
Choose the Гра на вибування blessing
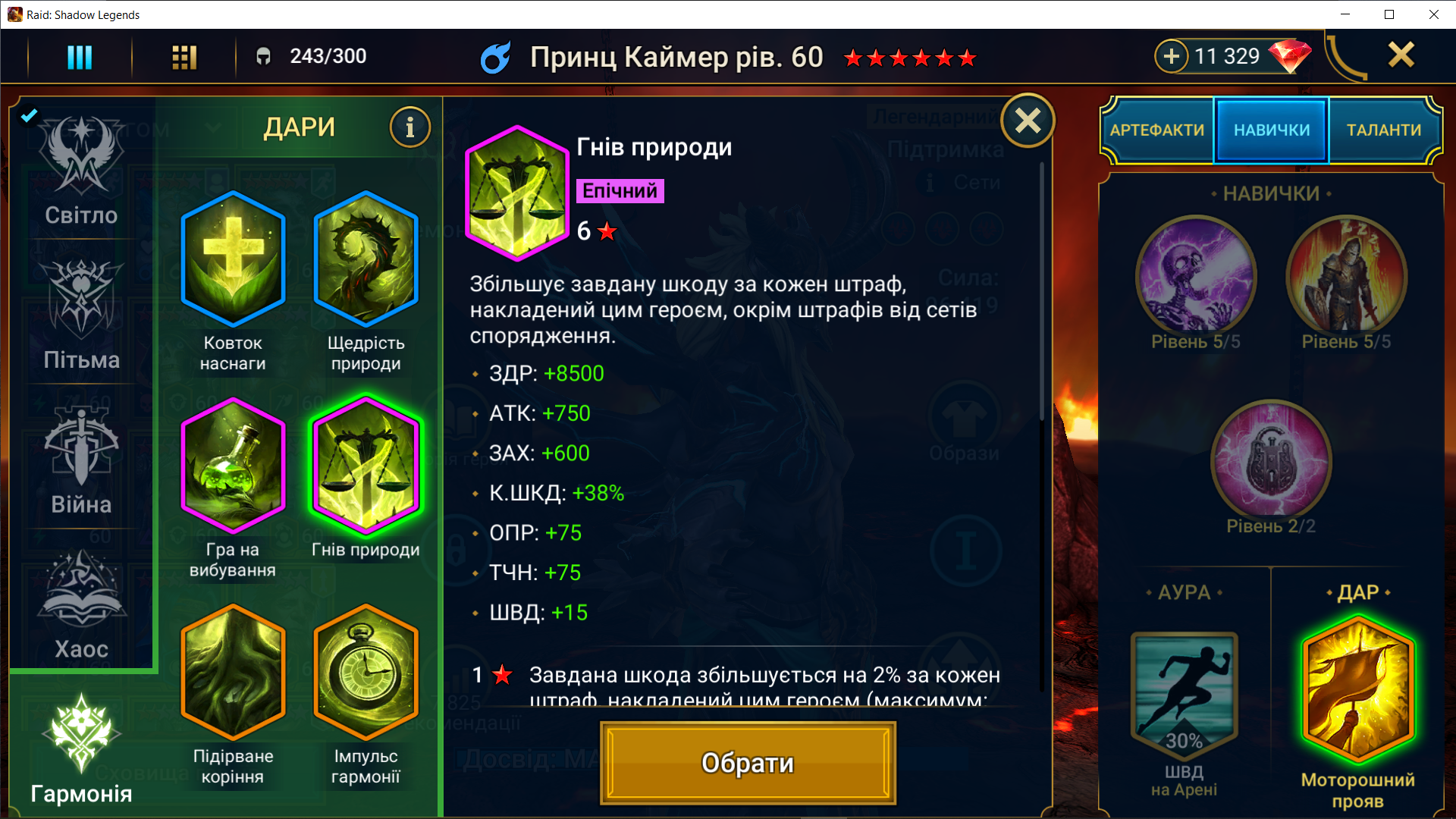point(233,465)
